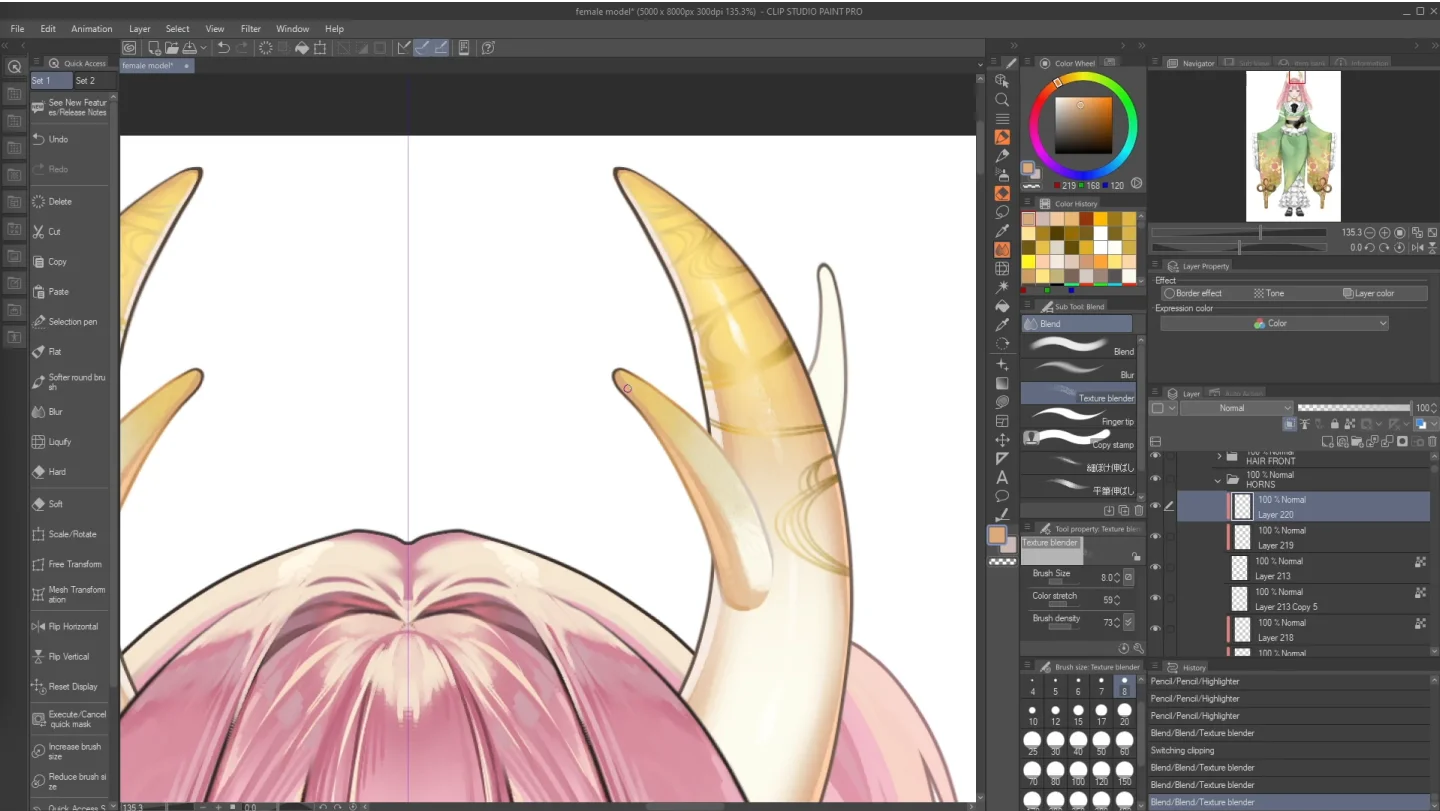The width and height of the screenshot is (1440, 811).
Task: Open layer palette color dropdown arrow
Action: [x=1173, y=408]
